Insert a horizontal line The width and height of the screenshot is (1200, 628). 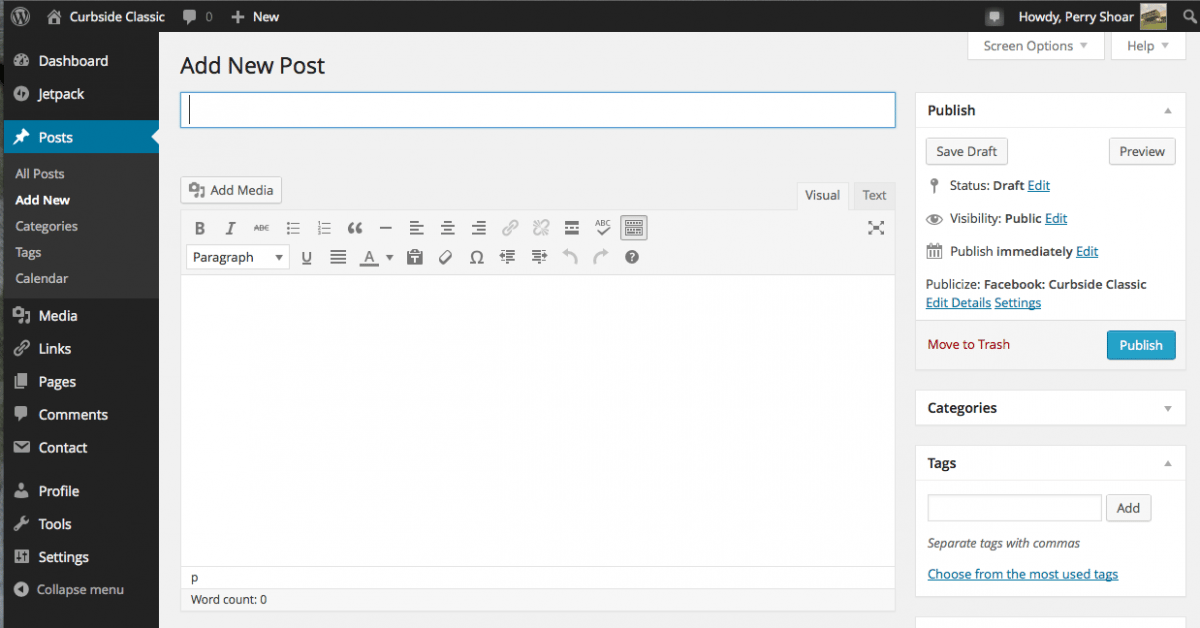pyautogui.click(x=385, y=228)
